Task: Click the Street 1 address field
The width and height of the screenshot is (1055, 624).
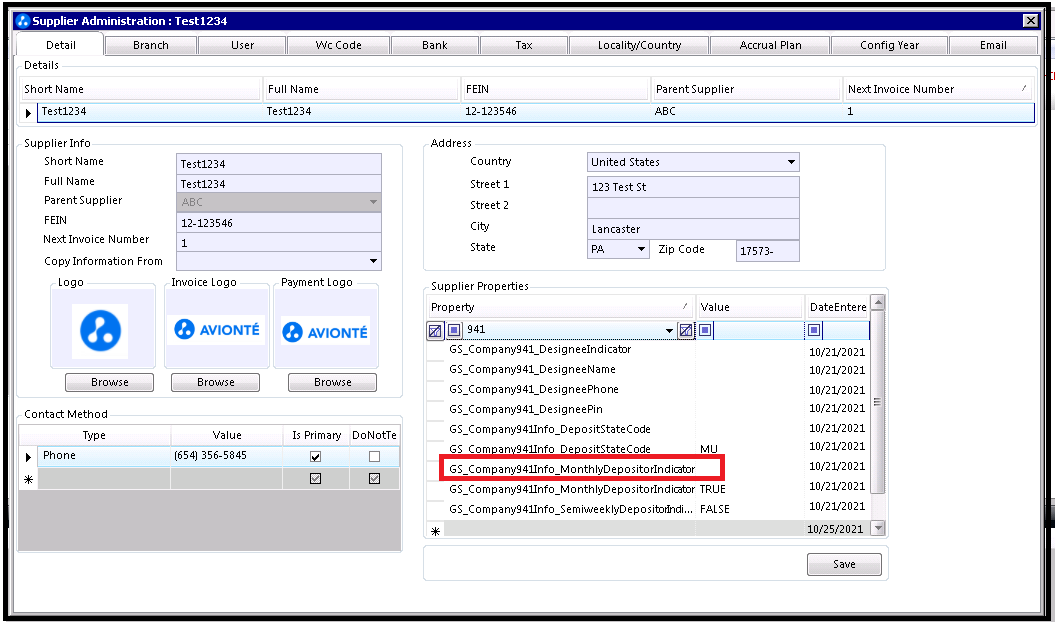Action: pyautogui.click(x=693, y=187)
